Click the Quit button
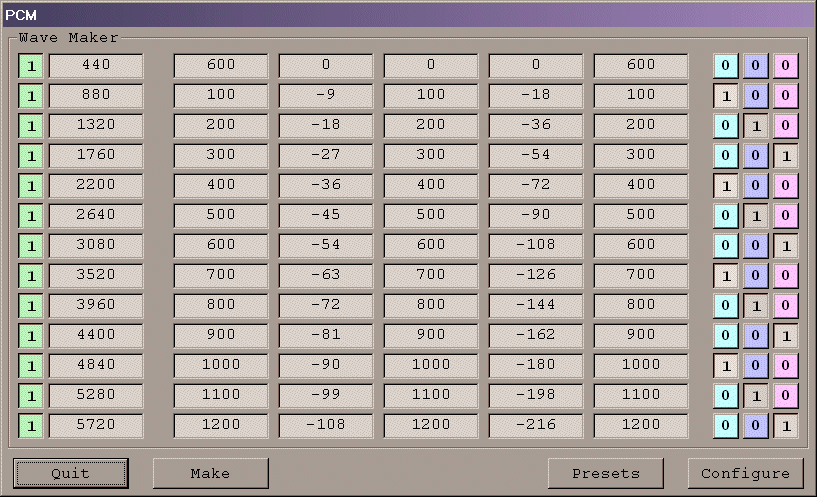 [x=70, y=473]
